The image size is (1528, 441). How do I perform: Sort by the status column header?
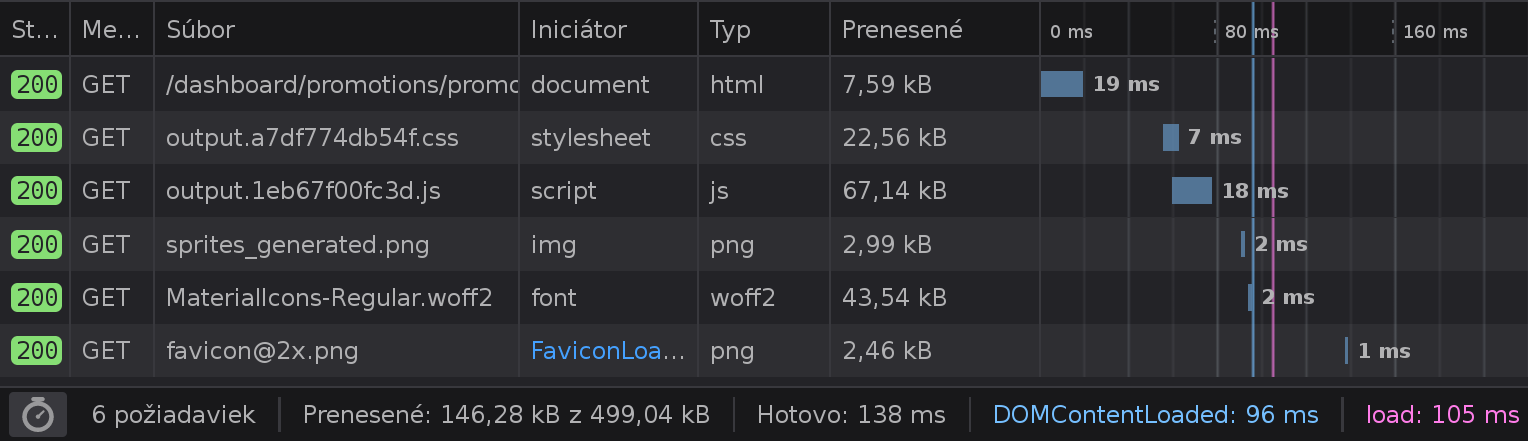[x=35, y=30]
